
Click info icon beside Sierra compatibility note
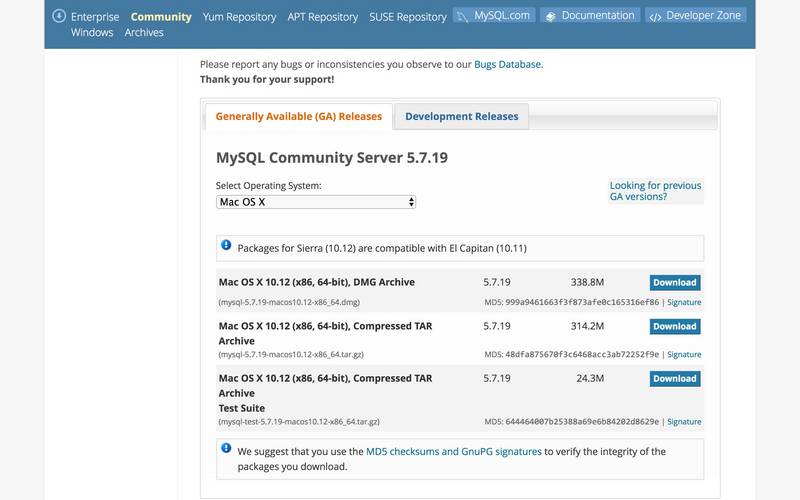pos(226,245)
